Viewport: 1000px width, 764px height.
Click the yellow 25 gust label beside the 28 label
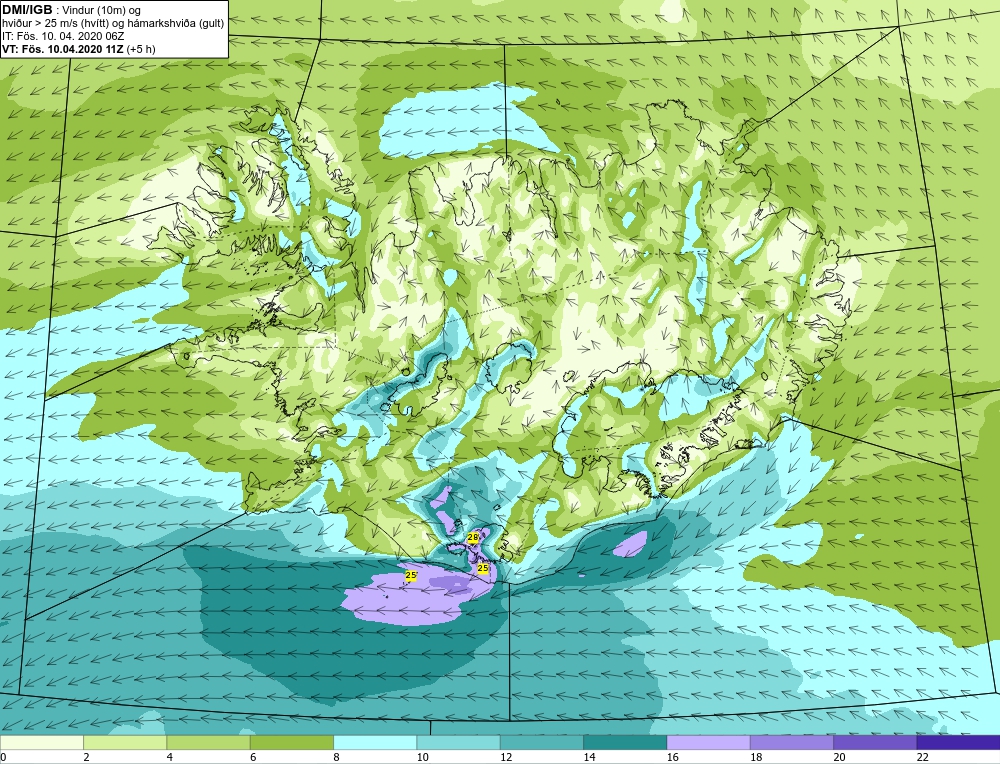(x=483, y=568)
